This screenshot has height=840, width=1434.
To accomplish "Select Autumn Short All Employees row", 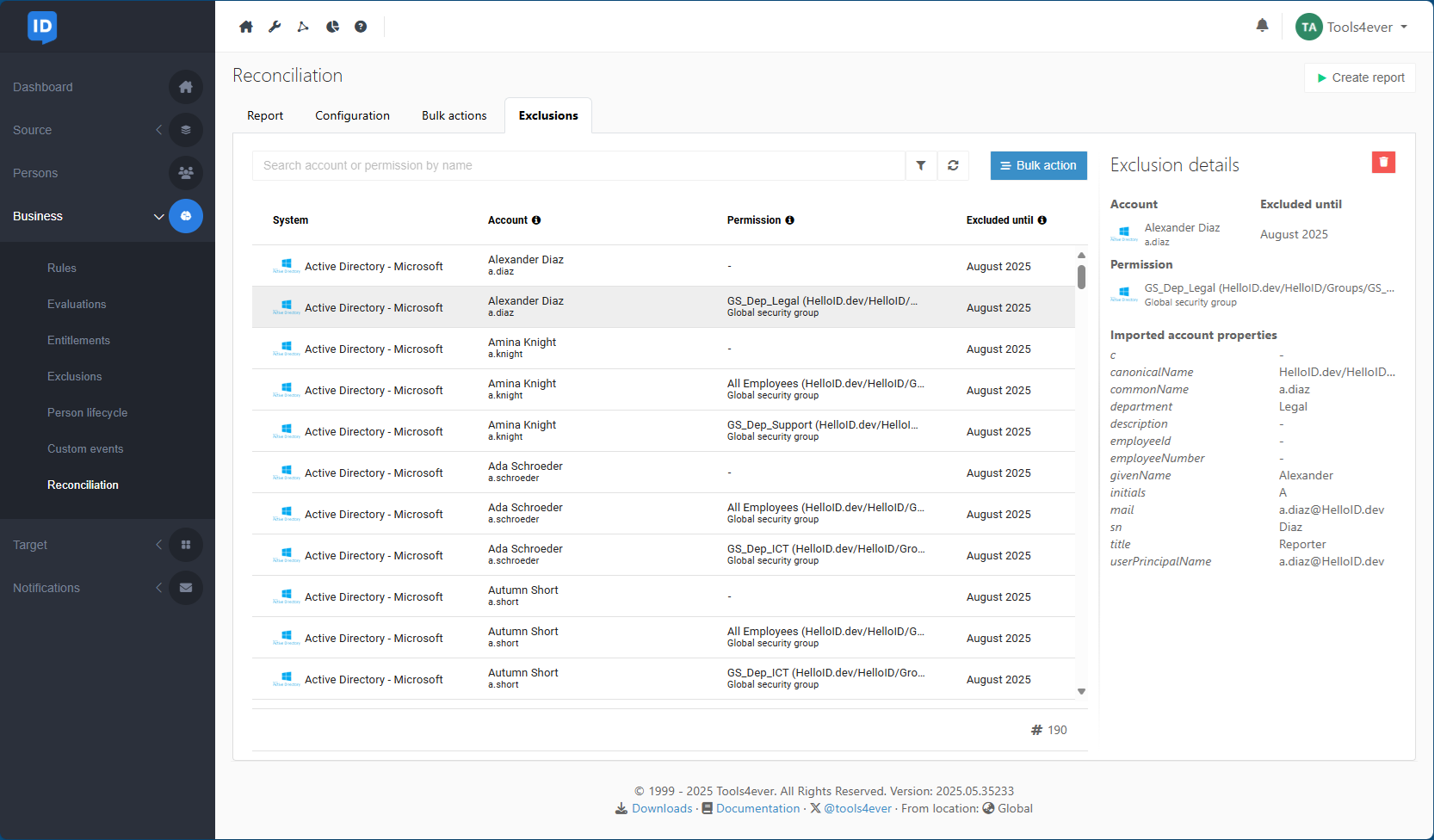I will pos(664,638).
